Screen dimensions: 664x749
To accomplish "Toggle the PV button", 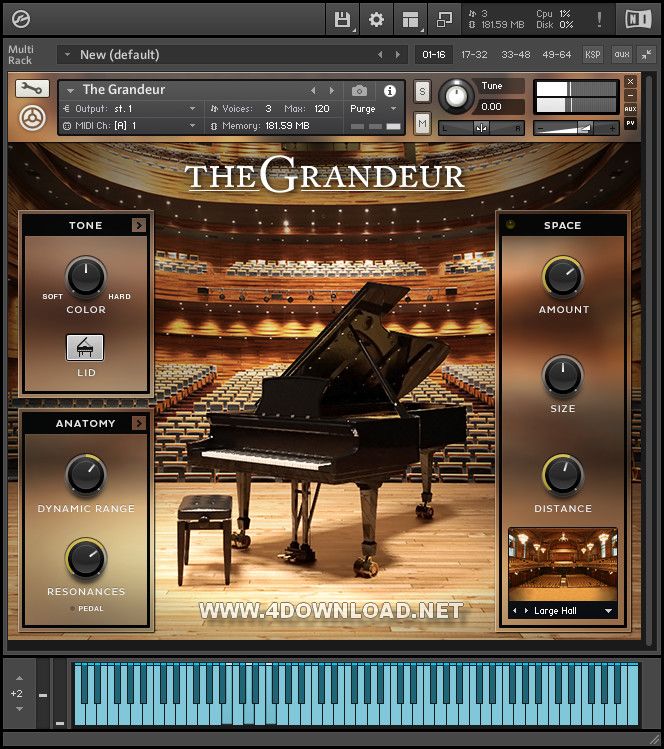I will pyautogui.click(x=631, y=123).
